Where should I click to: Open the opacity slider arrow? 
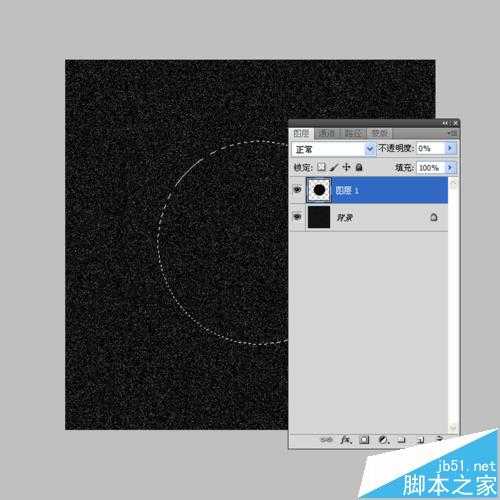450,148
